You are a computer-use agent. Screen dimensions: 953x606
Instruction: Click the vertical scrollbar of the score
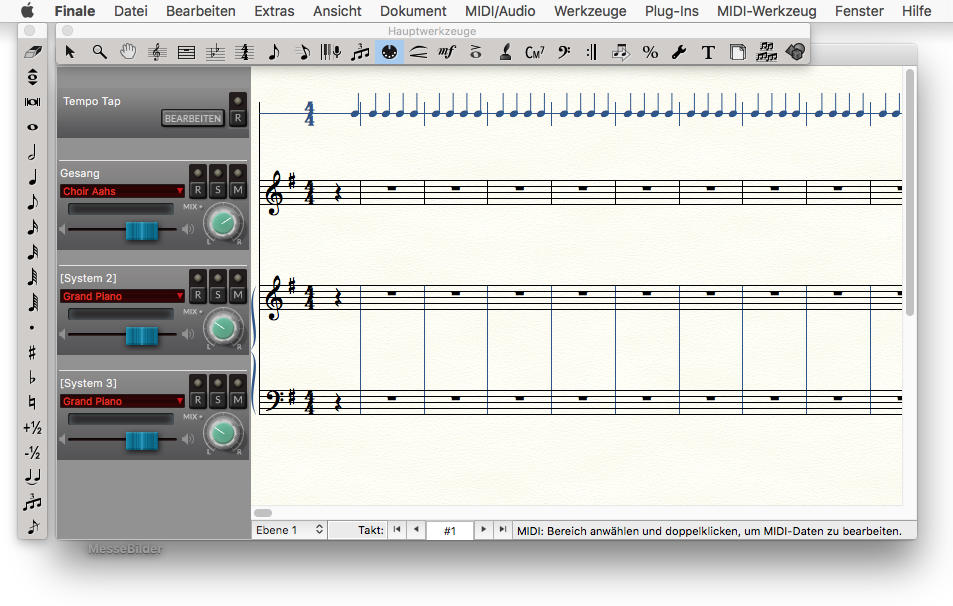(x=910, y=192)
